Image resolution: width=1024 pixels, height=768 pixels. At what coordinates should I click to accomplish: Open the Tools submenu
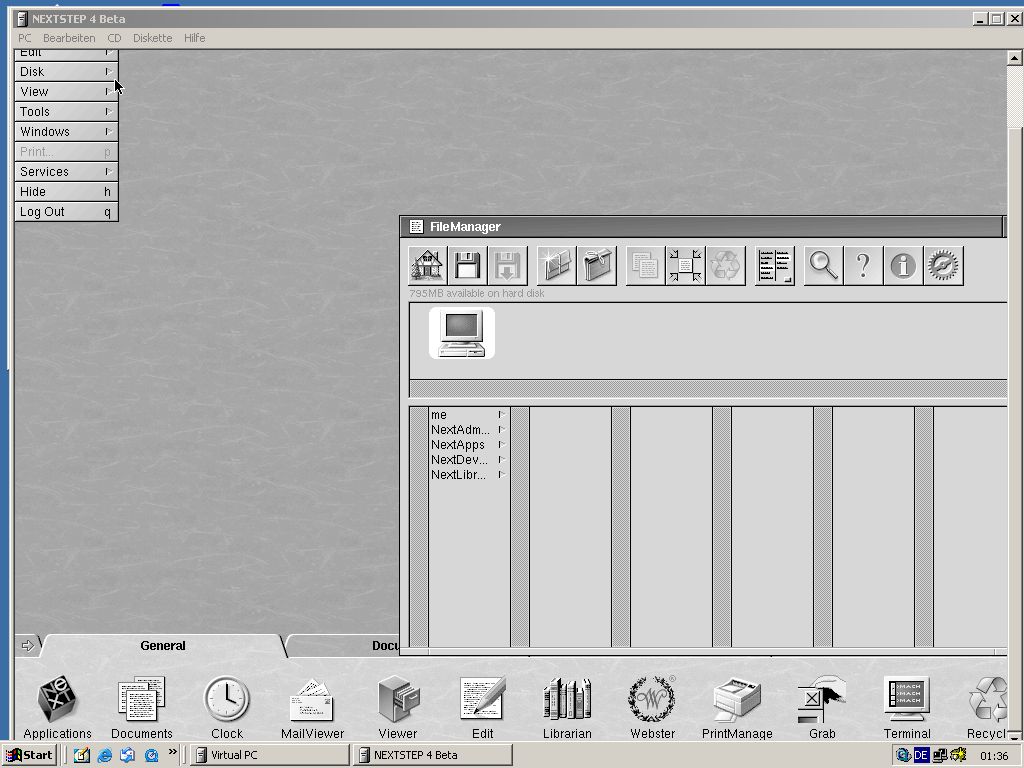66,112
